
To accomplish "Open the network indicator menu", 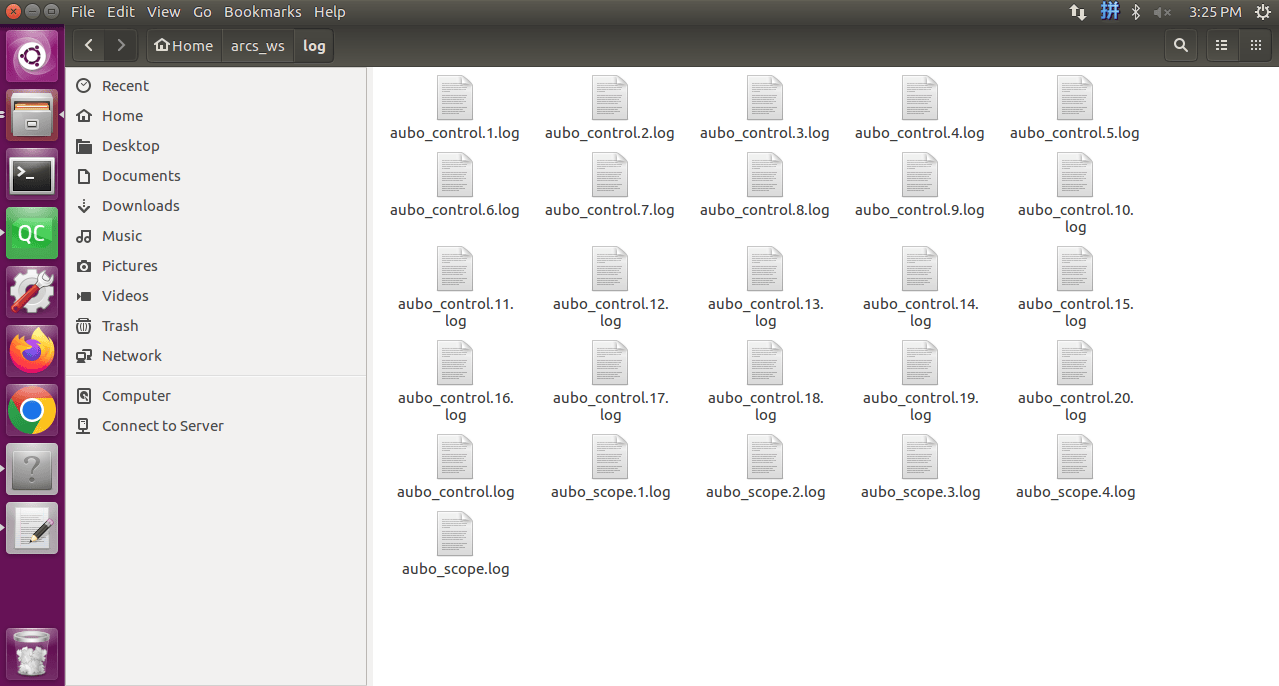I will 1078,12.
